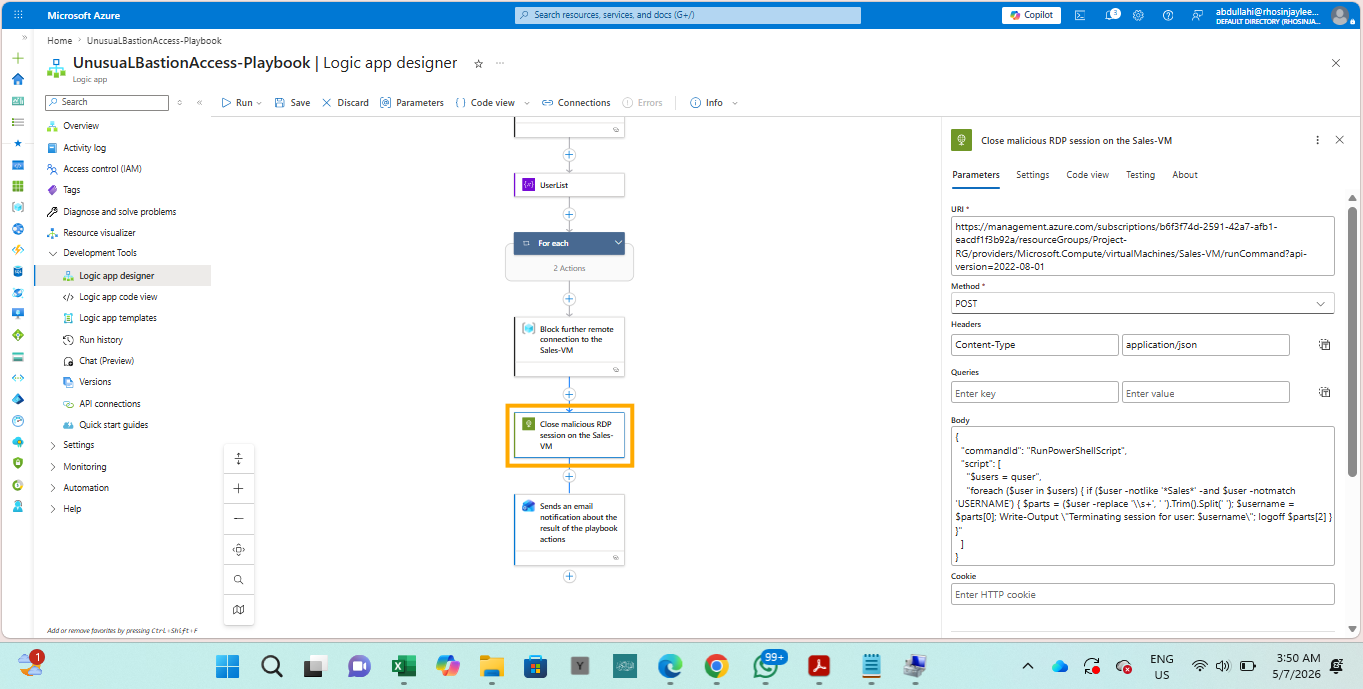
Task: Switch to Code view from the toolbar
Action: [485, 103]
